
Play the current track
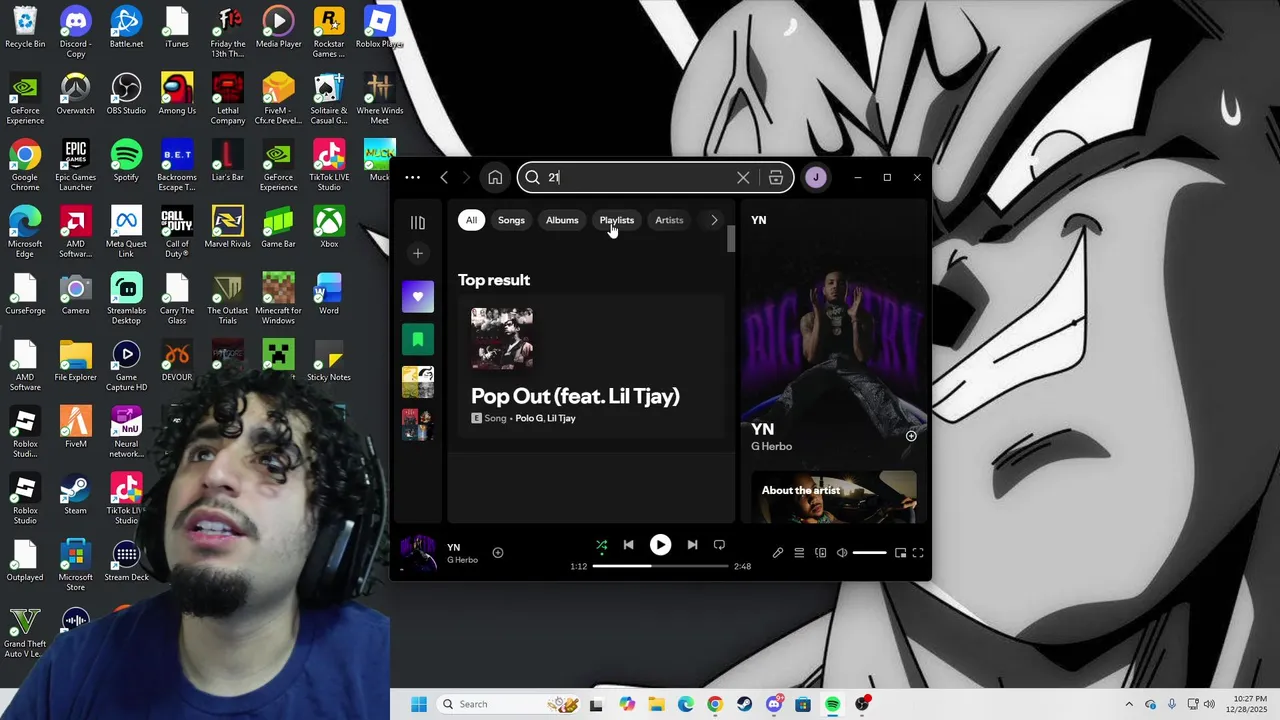pyautogui.click(x=660, y=545)
